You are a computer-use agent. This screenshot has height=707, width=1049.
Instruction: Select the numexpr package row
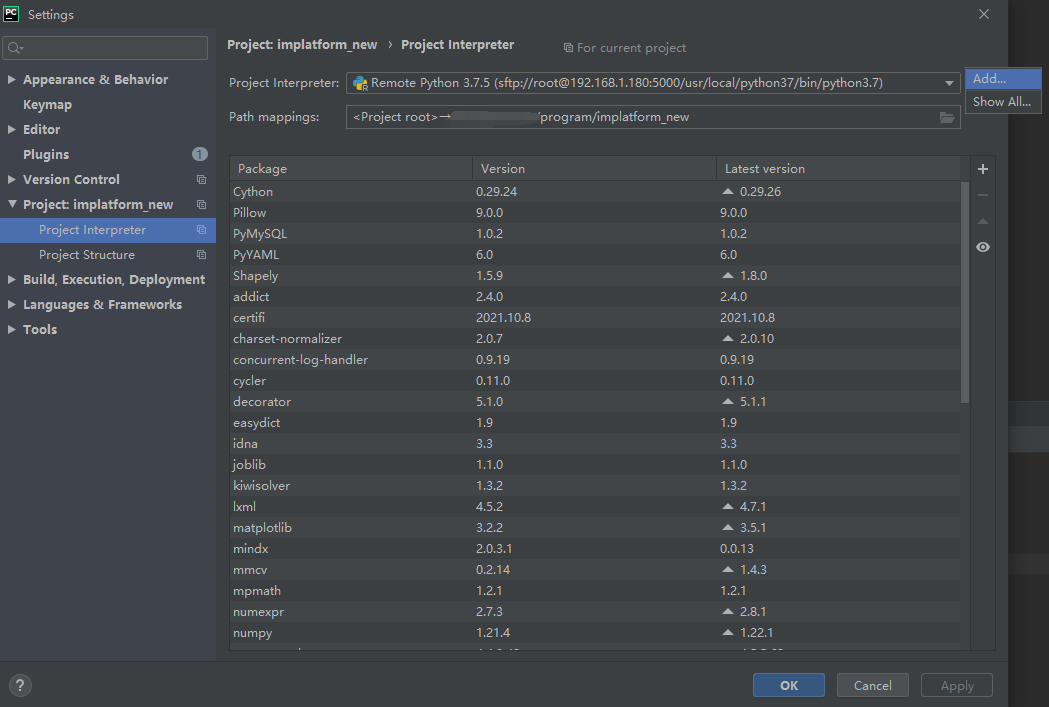pyautogui.click(x=595, y=611)
